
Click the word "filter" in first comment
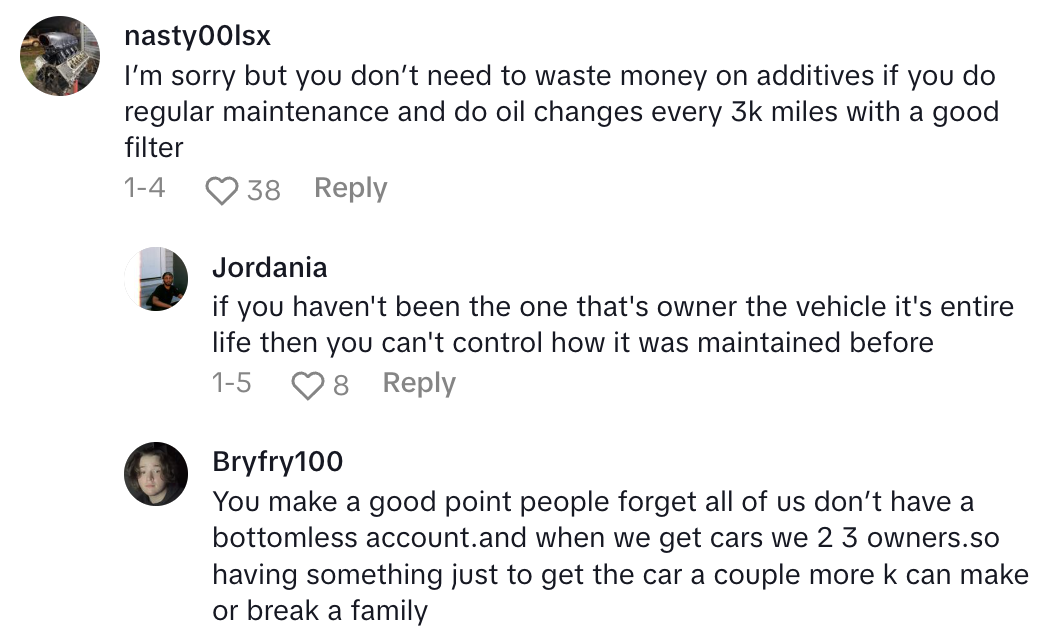click(154, 148)
